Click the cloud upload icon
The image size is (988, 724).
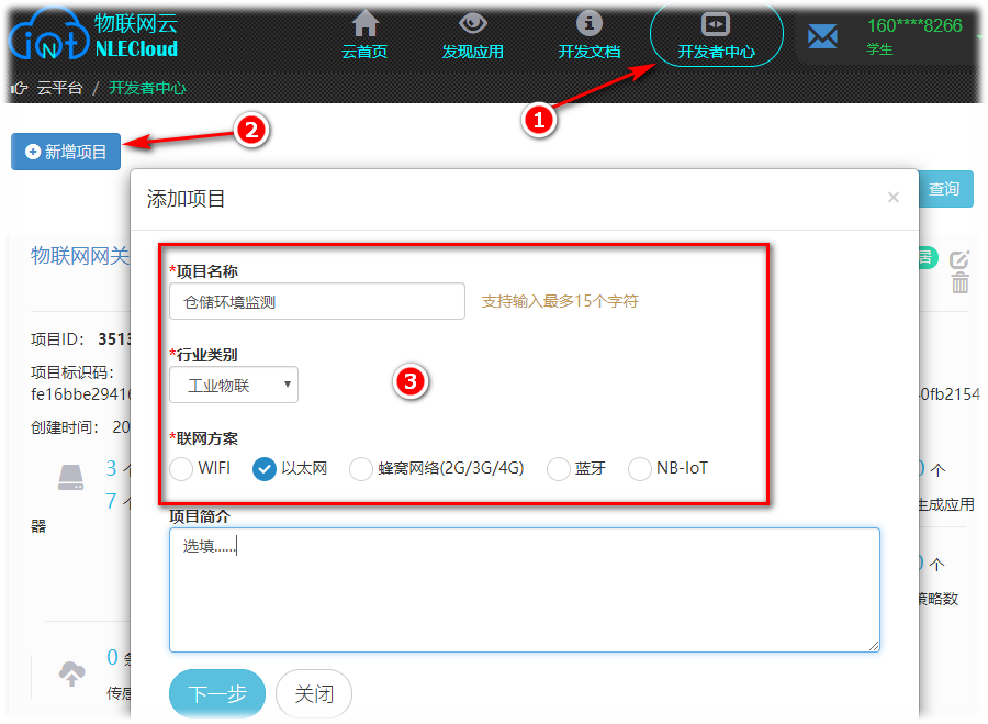point(72,673)
